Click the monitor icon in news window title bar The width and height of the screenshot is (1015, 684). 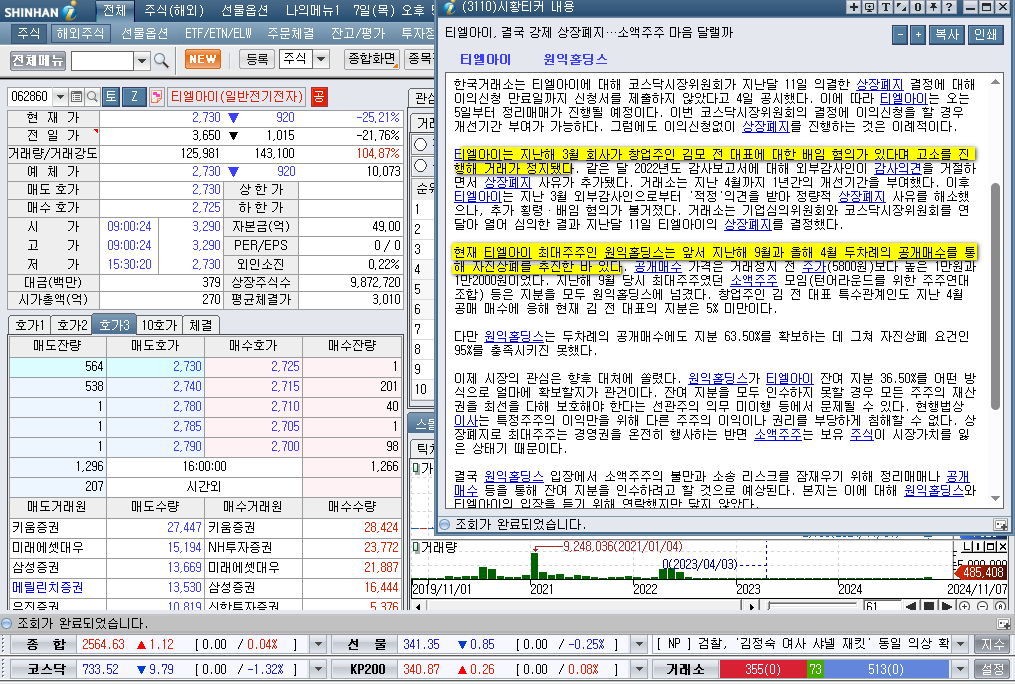coord(869,7)
